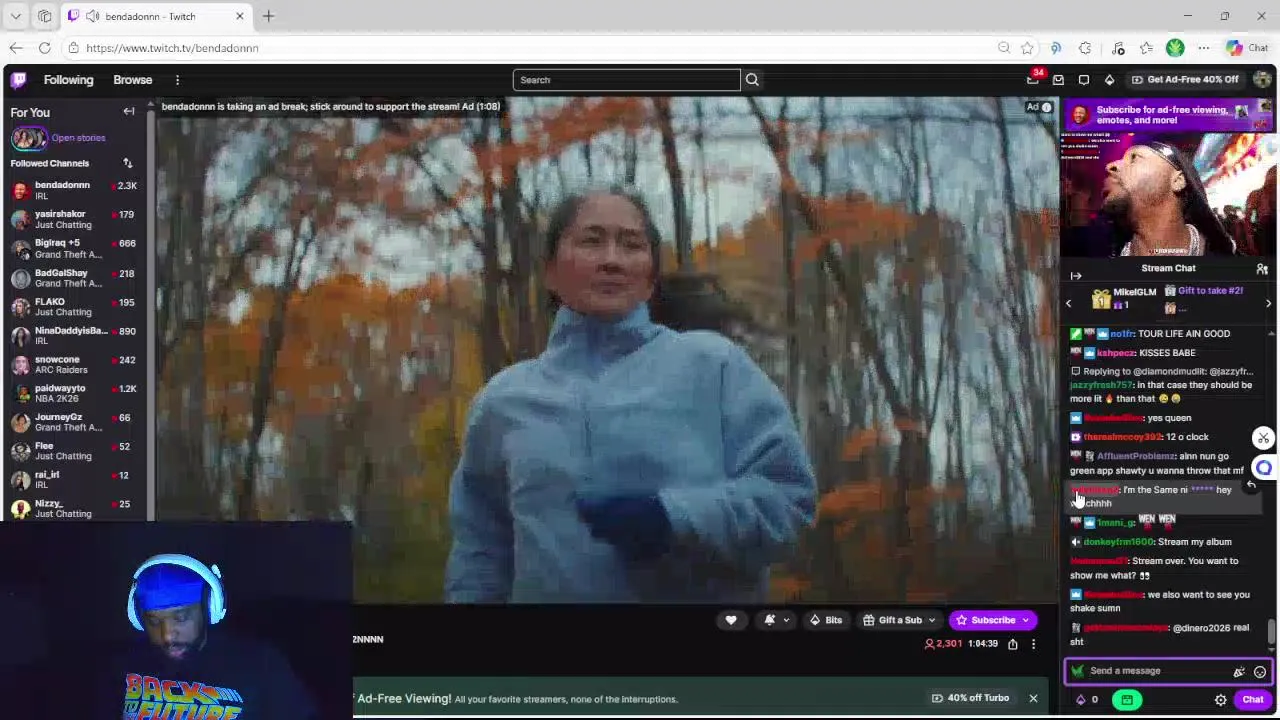
Task: Click the purple Subscribe button
Action: point(992,620)
